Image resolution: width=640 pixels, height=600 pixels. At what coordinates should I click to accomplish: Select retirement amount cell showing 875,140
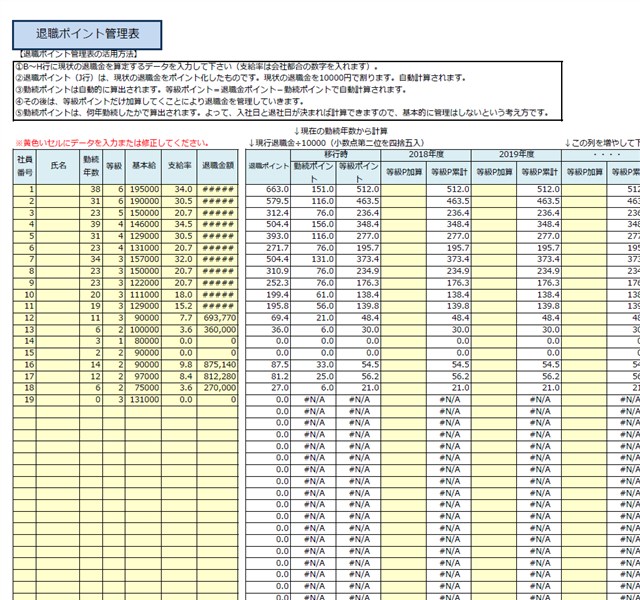[x=217, y=363]
